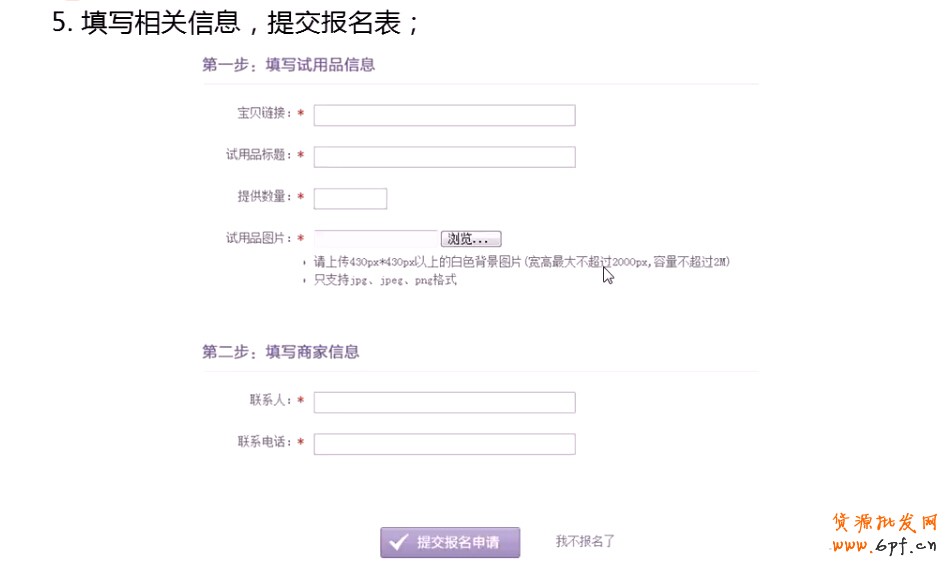Select the 提供数量 quantity field
The image size is (947, 567).
click(x=350, y=198)
